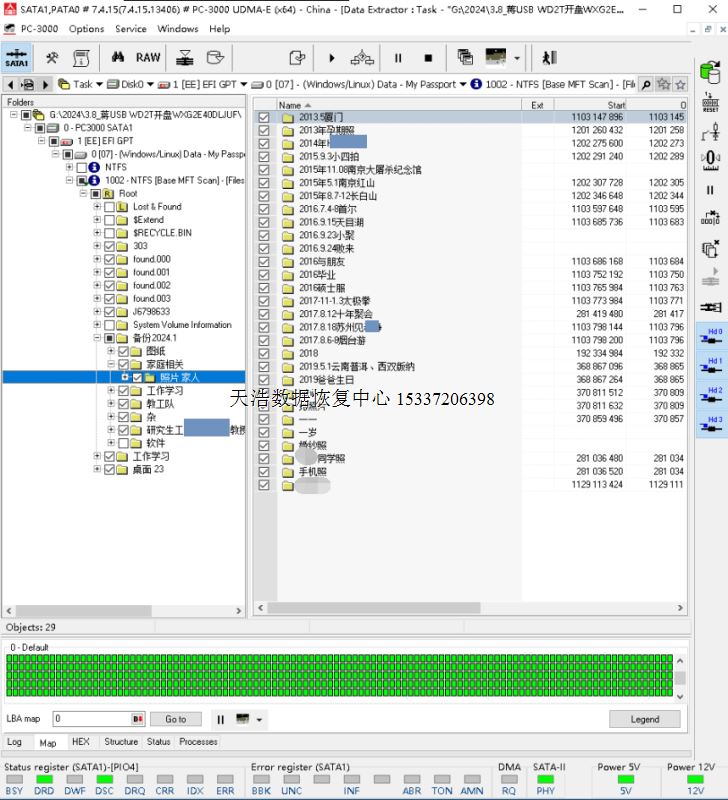Click the SATA1 port toolbar icon
Image resolution: width=728 pixels, height=800 pixels.
(16, 57)
